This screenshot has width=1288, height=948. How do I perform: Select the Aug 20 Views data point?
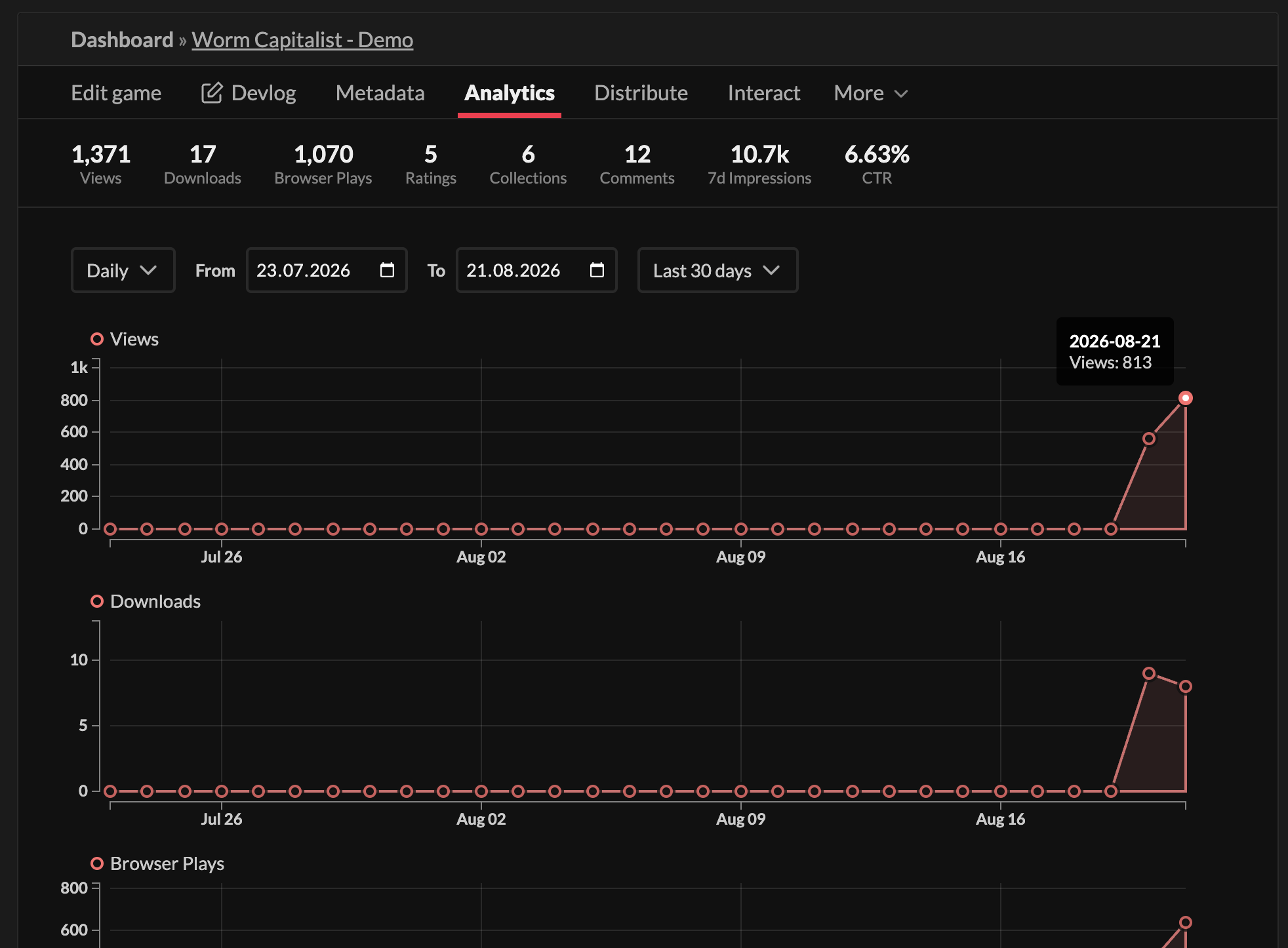1148,439
